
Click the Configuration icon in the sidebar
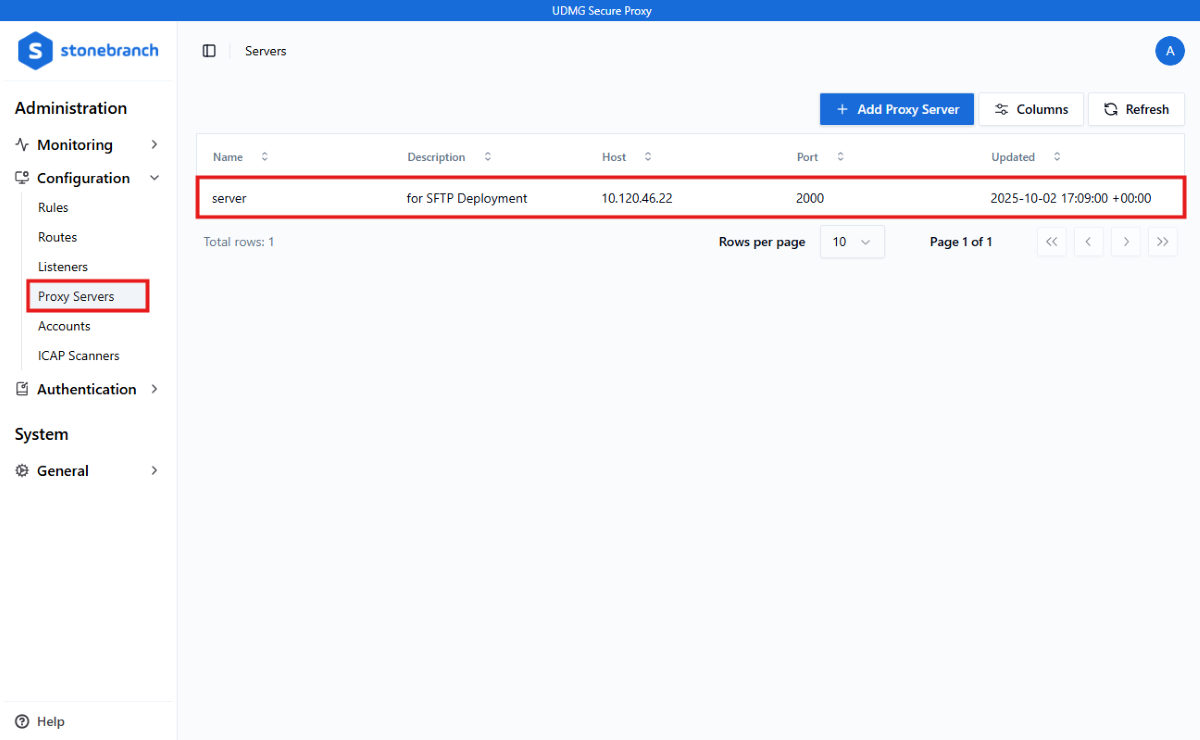pos(22,177)
